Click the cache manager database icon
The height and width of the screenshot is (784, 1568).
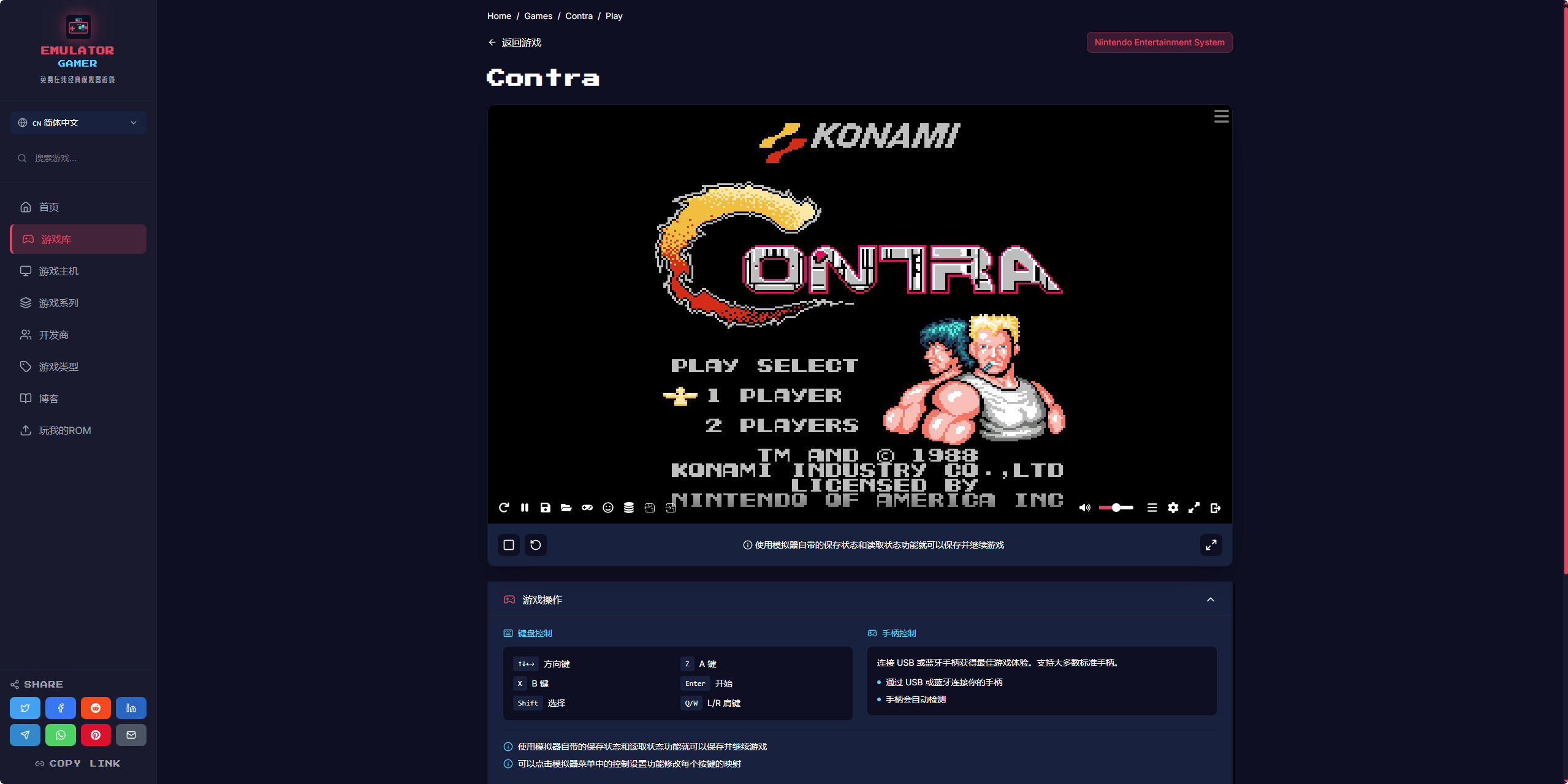pyautogui.click(x=629, y=508)
